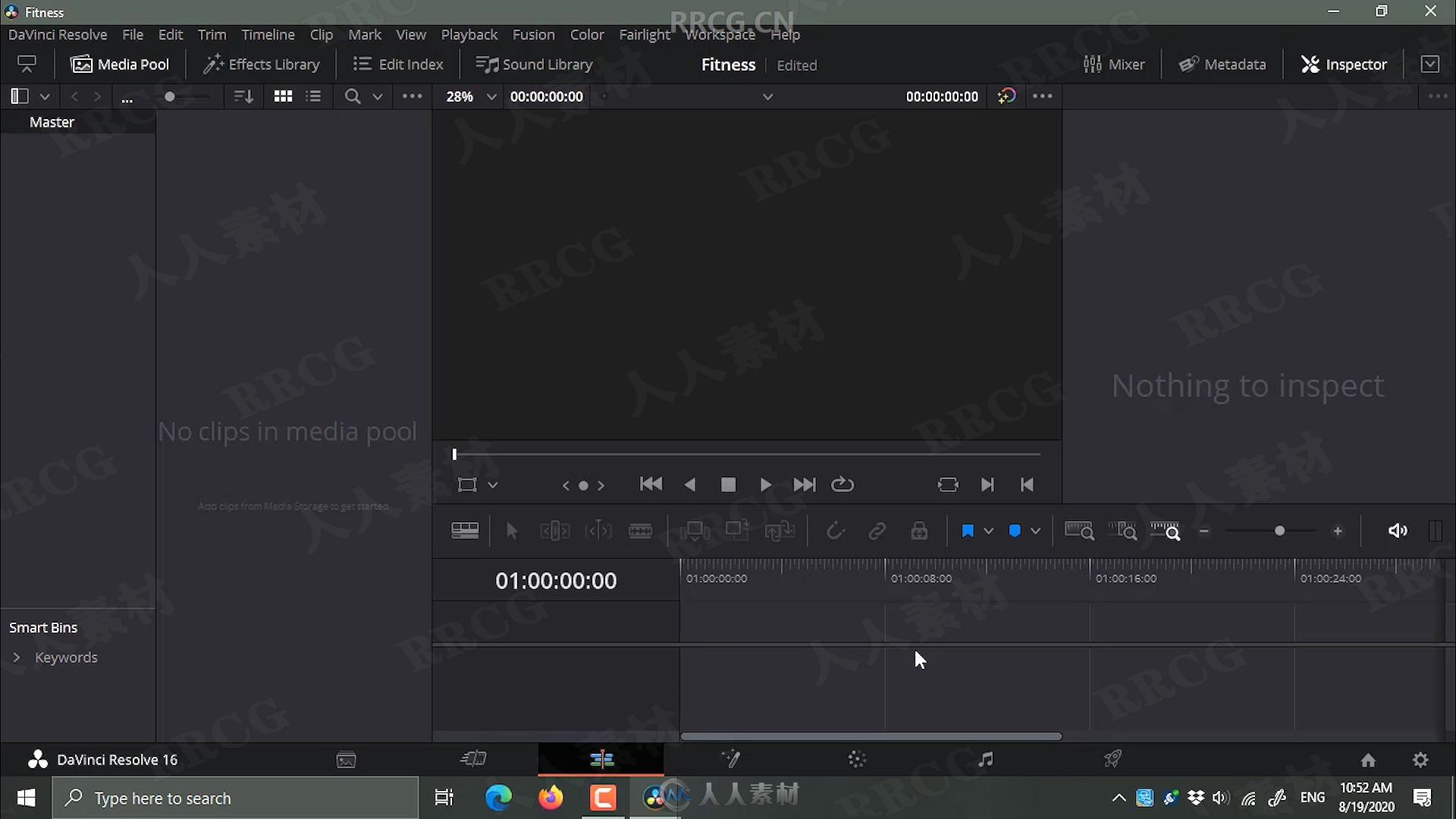The width and height of the screenshot is (1456, 819).
Task: Open the Fairlight menu
Action: coord(645,35)
